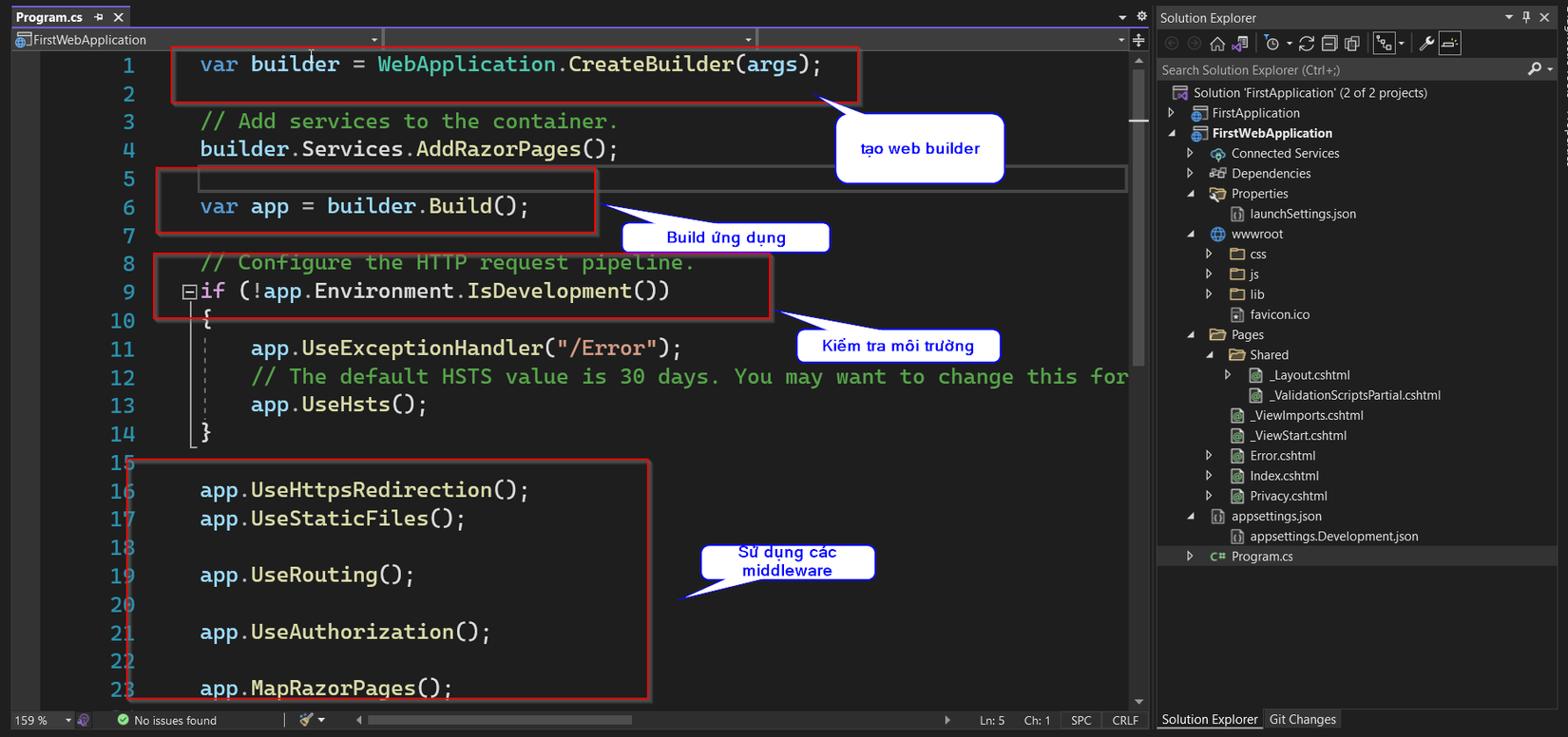Viewport: 1568px width, 737px height.
Task: Open Solution Explorer window position menu
Action: [x=1509, y=17]
